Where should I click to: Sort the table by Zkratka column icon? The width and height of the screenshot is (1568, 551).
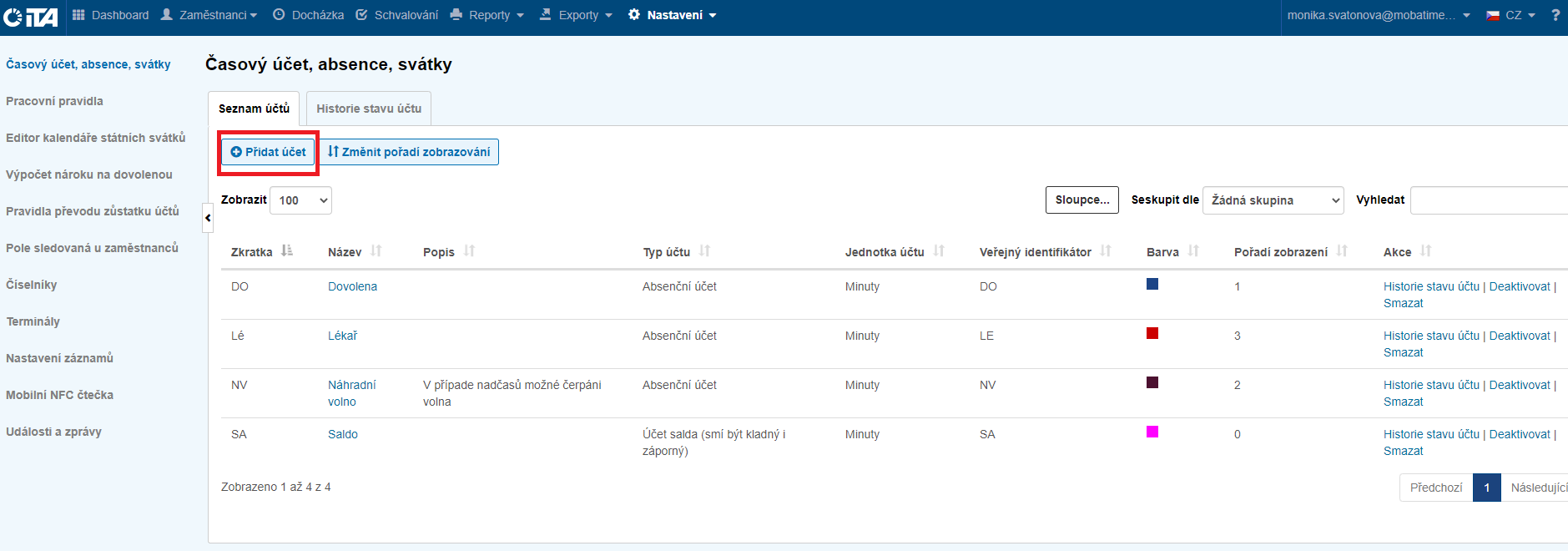[287, 251]
